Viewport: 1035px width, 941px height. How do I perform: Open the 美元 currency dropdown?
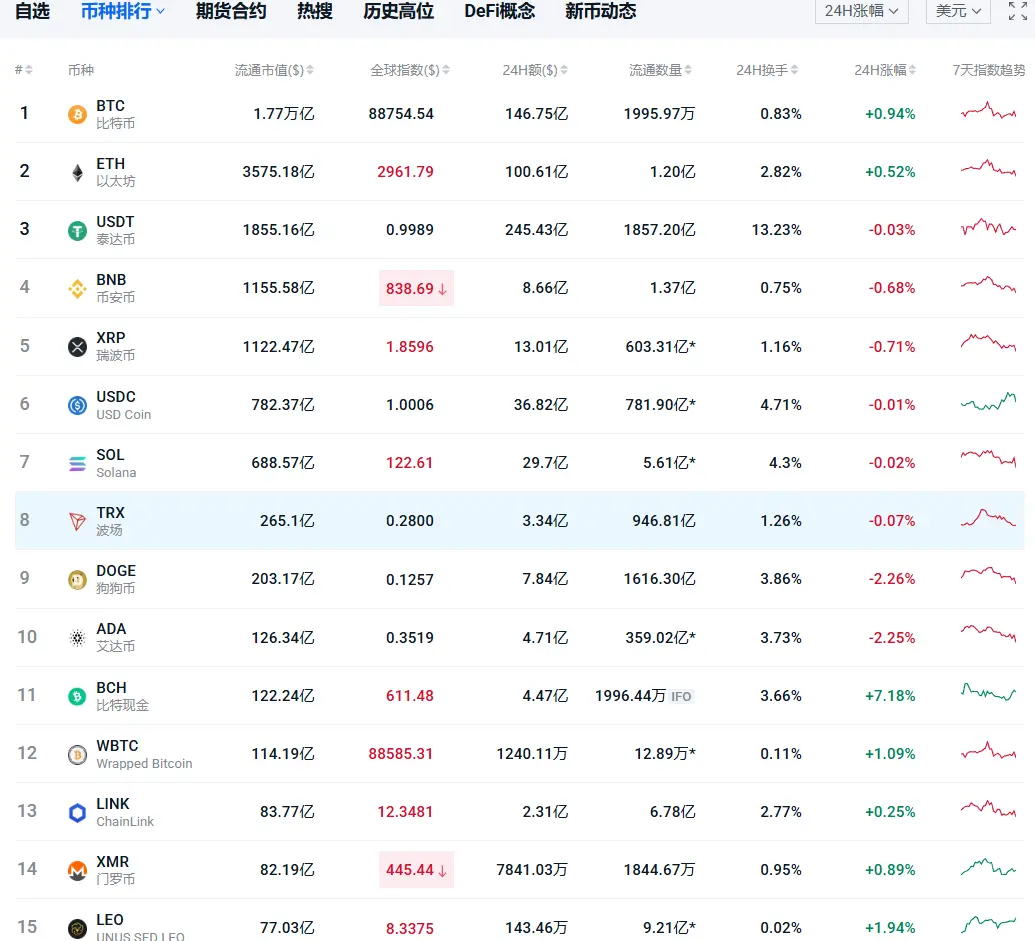tap(958, 11)
